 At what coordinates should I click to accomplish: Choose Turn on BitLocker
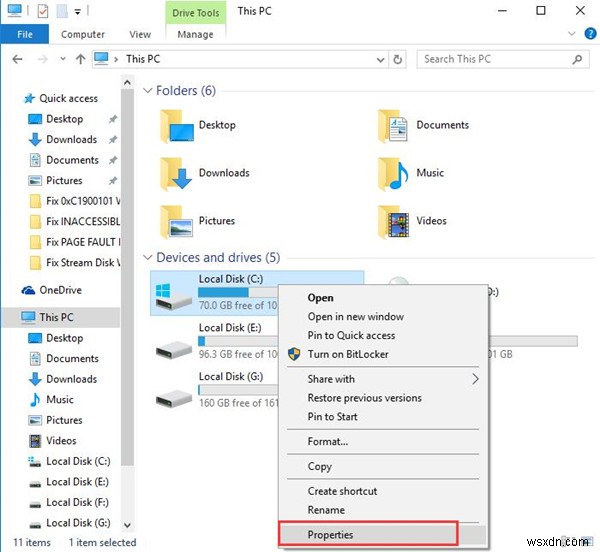[x=383, y=354]
